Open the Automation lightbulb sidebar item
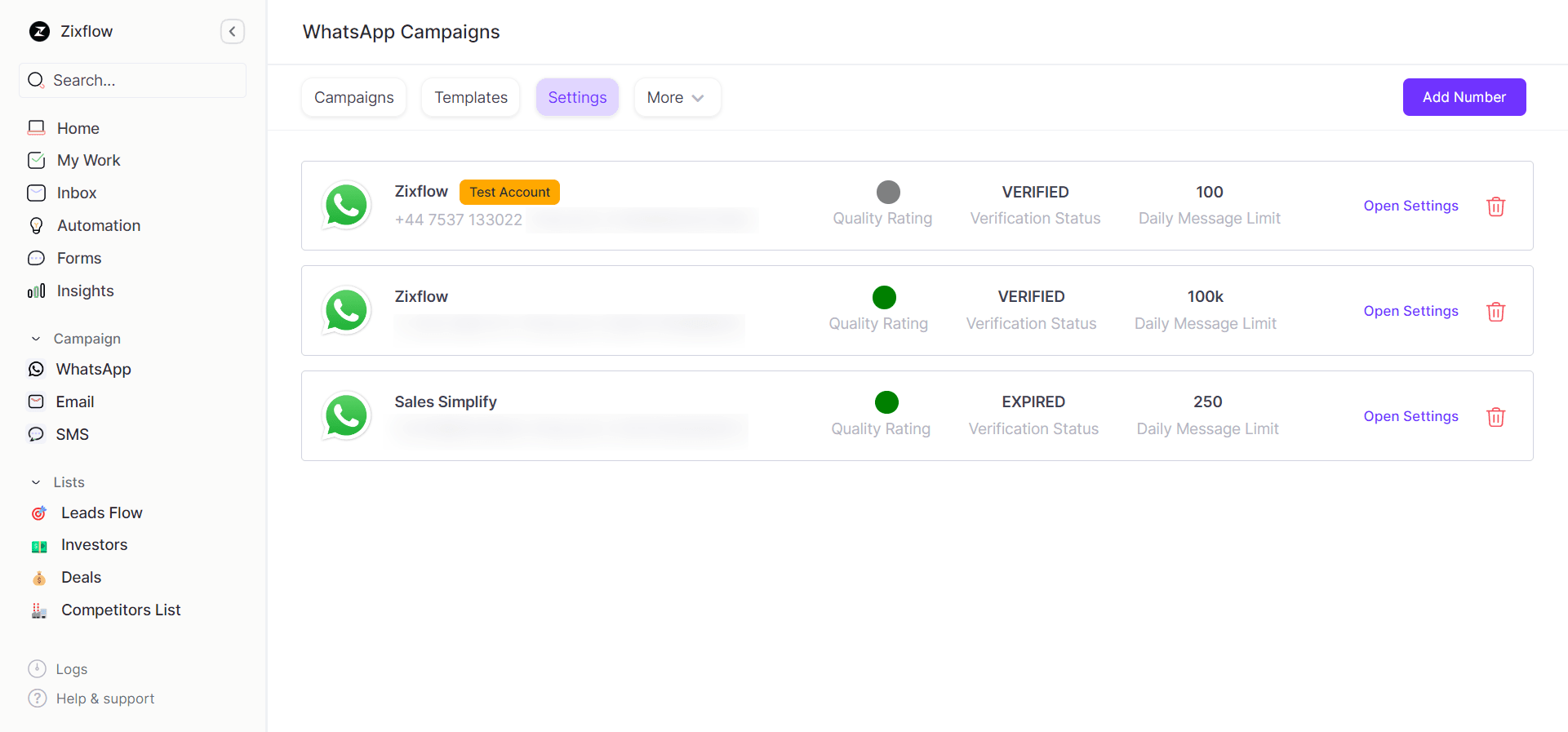This screenshot has width=1568, height=732. point(98,225)
